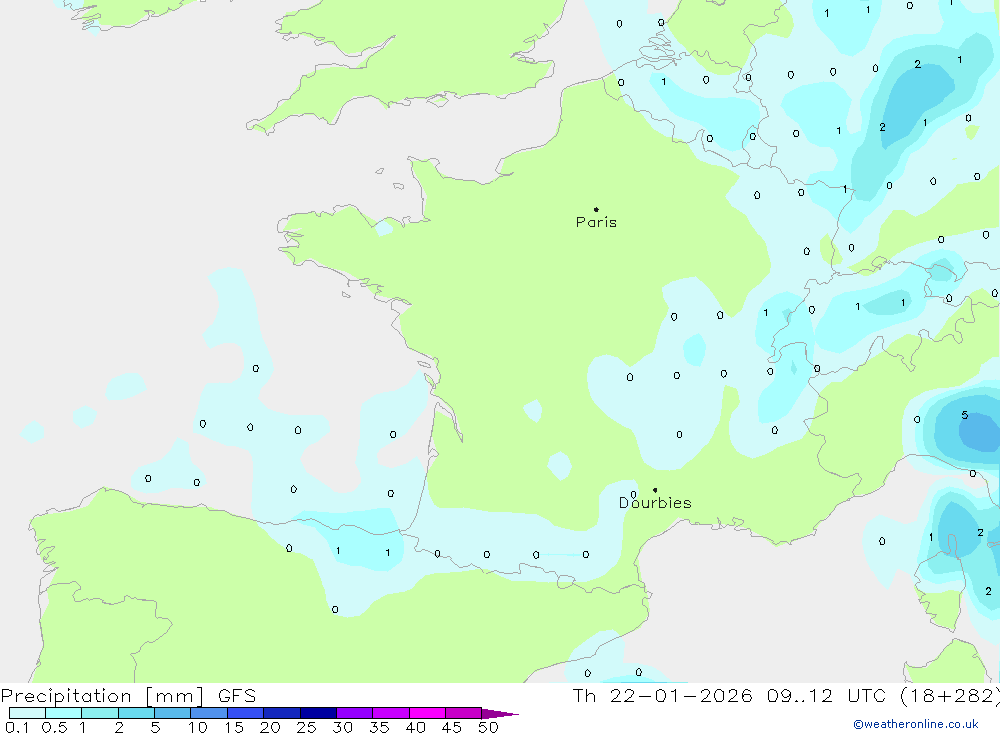Screen dimensions: 1000x733
Task: Pick the legend swatch between 5 and 10
Action: click(x=172, y=713)
